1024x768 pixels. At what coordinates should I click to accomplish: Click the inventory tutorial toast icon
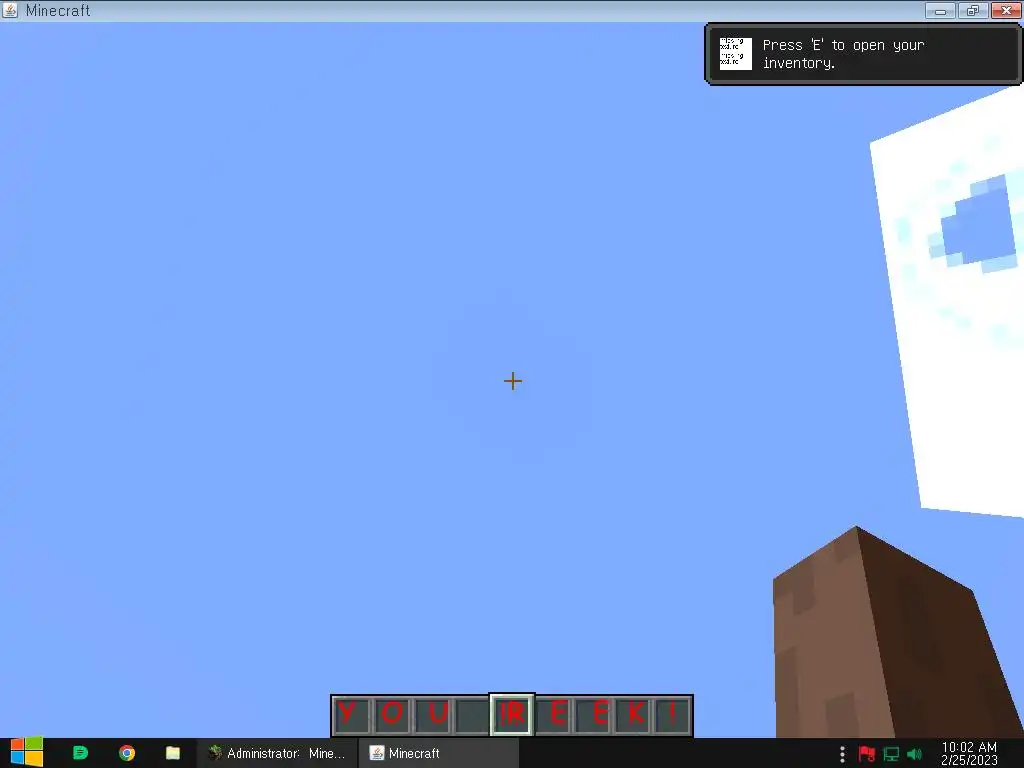pos(735,54)
